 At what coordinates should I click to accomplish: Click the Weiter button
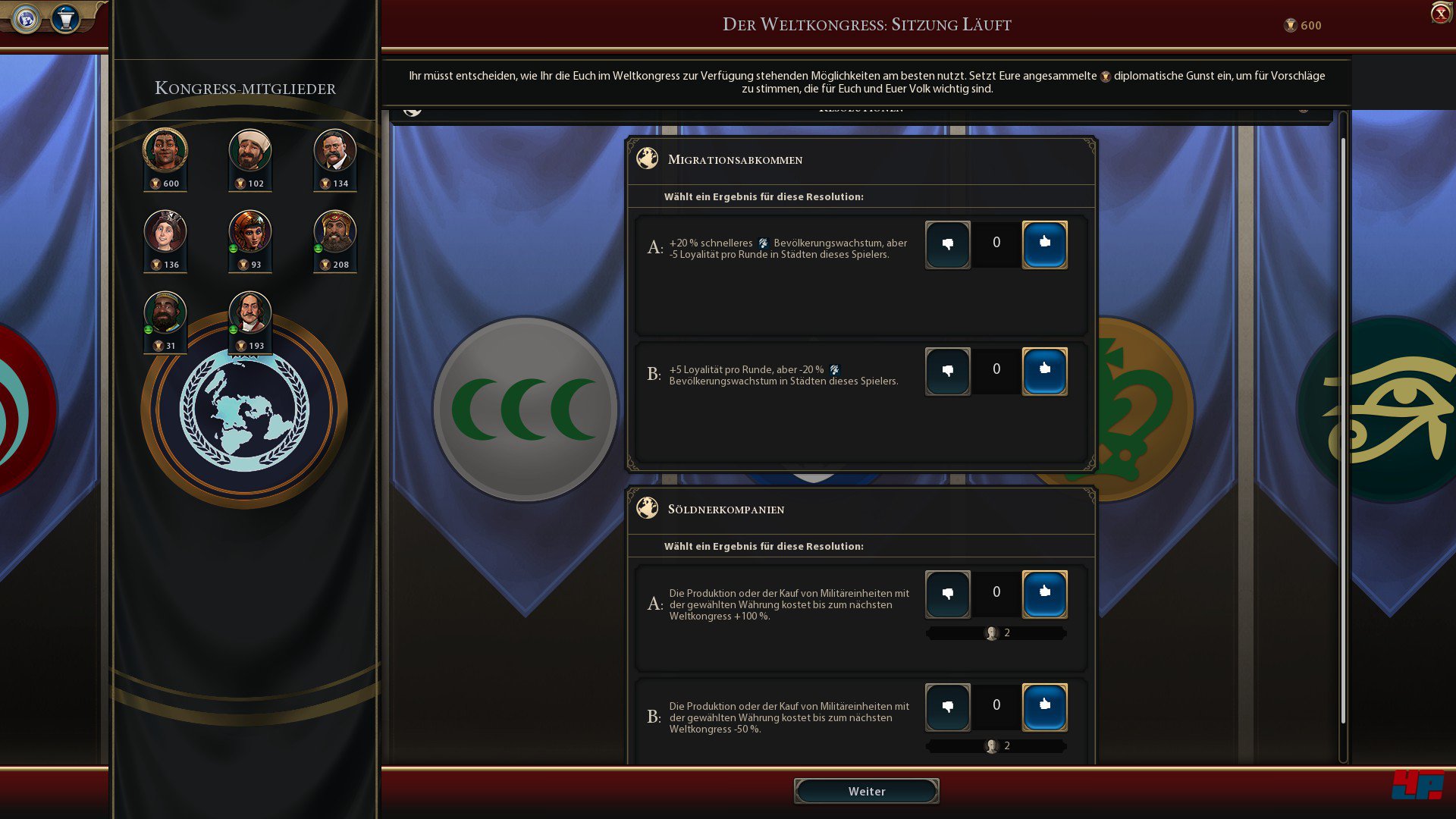tap(866, 791)
